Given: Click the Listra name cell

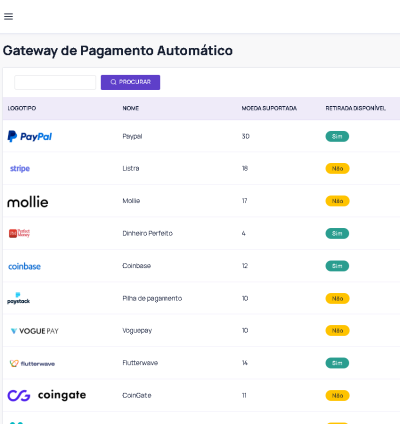Looking at the screenshot, I should 131,168.
